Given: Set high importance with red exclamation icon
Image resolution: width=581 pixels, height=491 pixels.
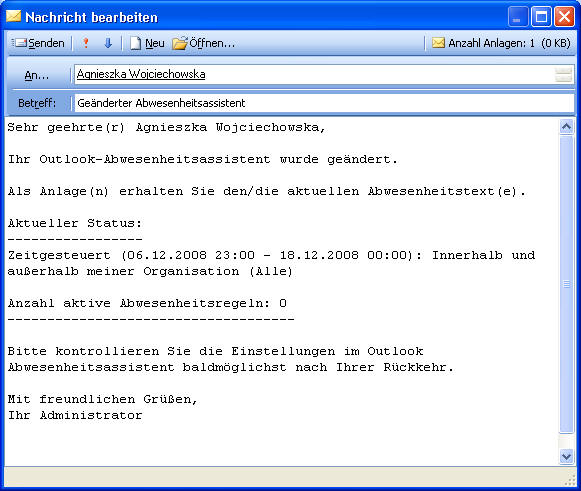Looking at the screenshot, I should [86, 43].
